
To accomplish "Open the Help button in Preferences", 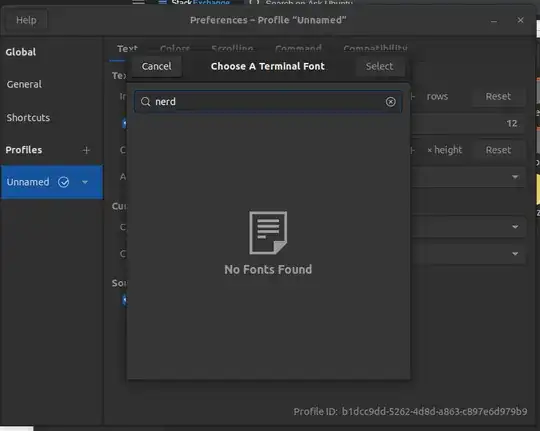I will pos(26,20).
